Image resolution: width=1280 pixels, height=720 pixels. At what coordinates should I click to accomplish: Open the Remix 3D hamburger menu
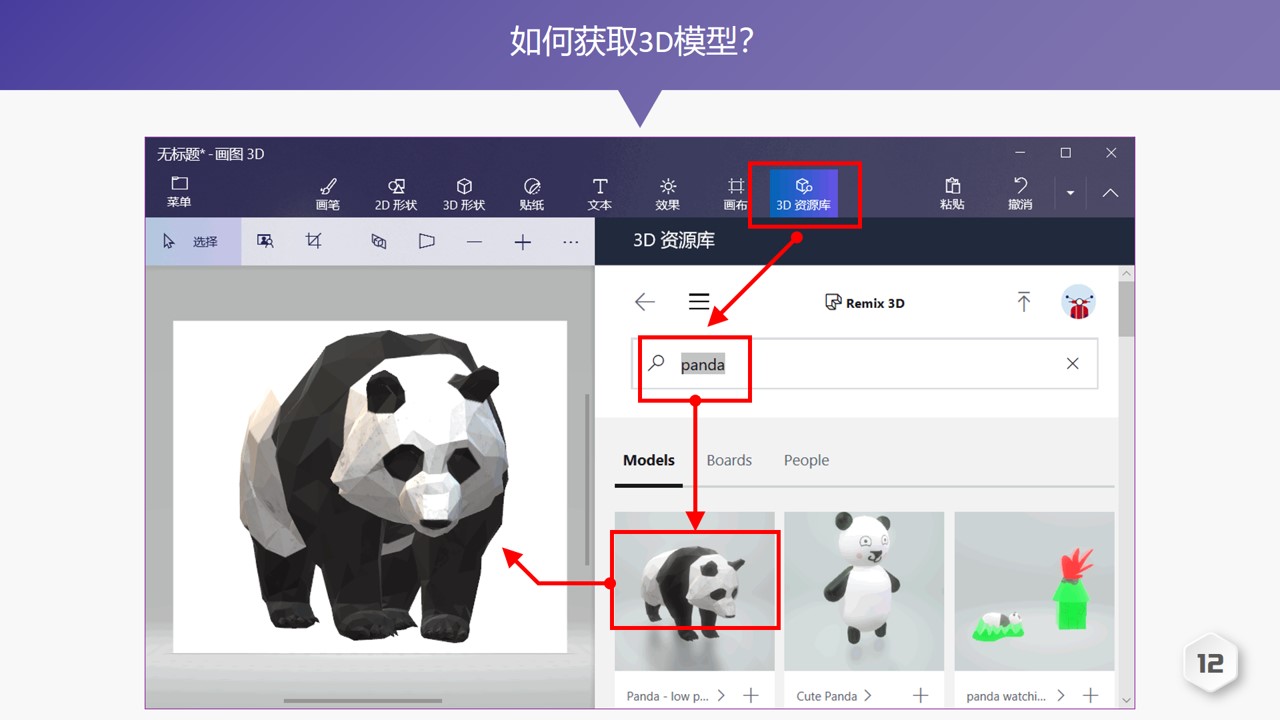point(699,302)
